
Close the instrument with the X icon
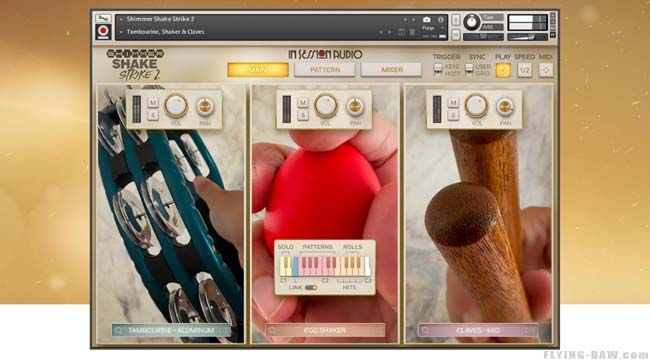pyautogui.click(x=553, y=15)
